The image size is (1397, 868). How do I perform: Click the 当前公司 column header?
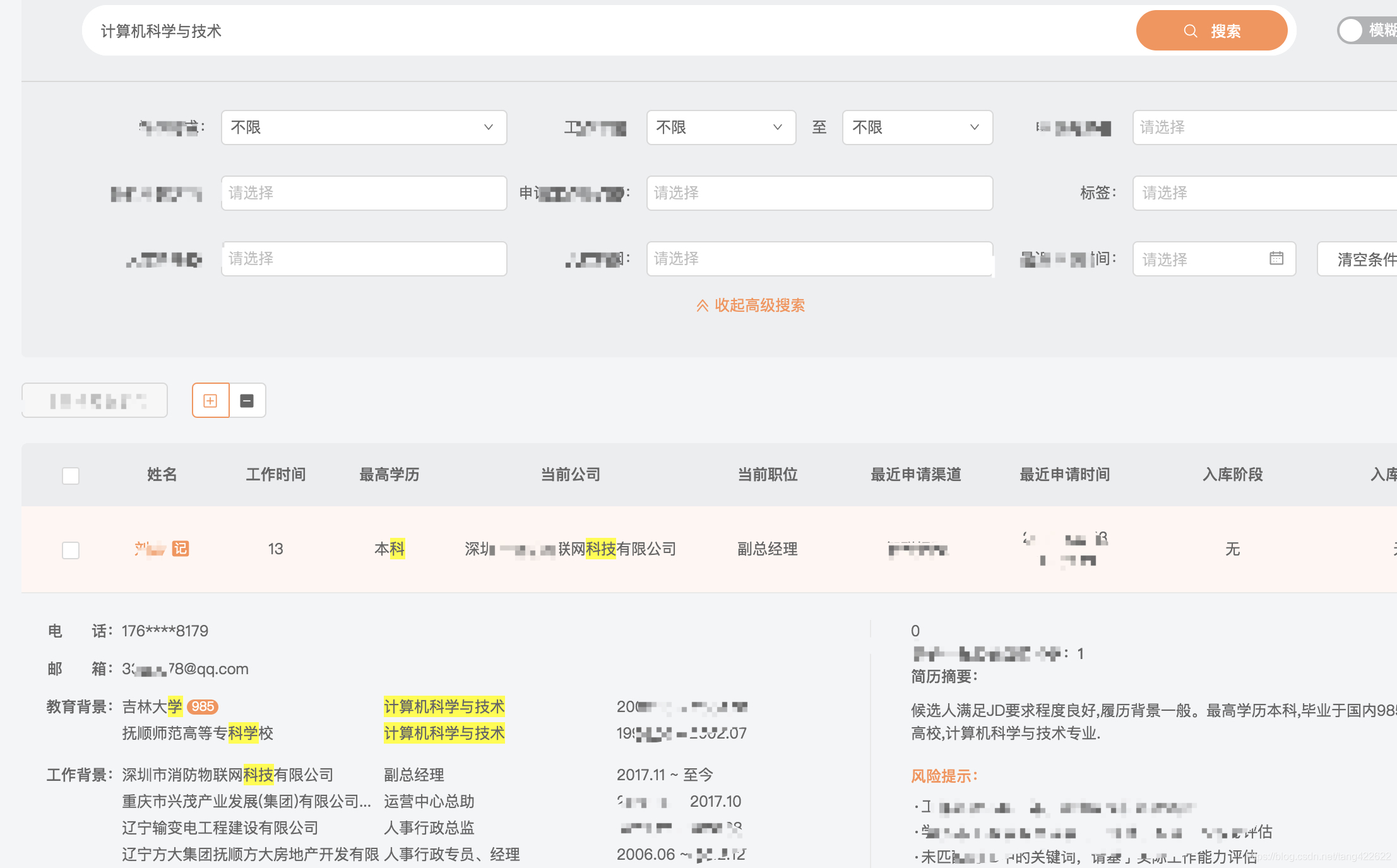[x=571, y=475]
